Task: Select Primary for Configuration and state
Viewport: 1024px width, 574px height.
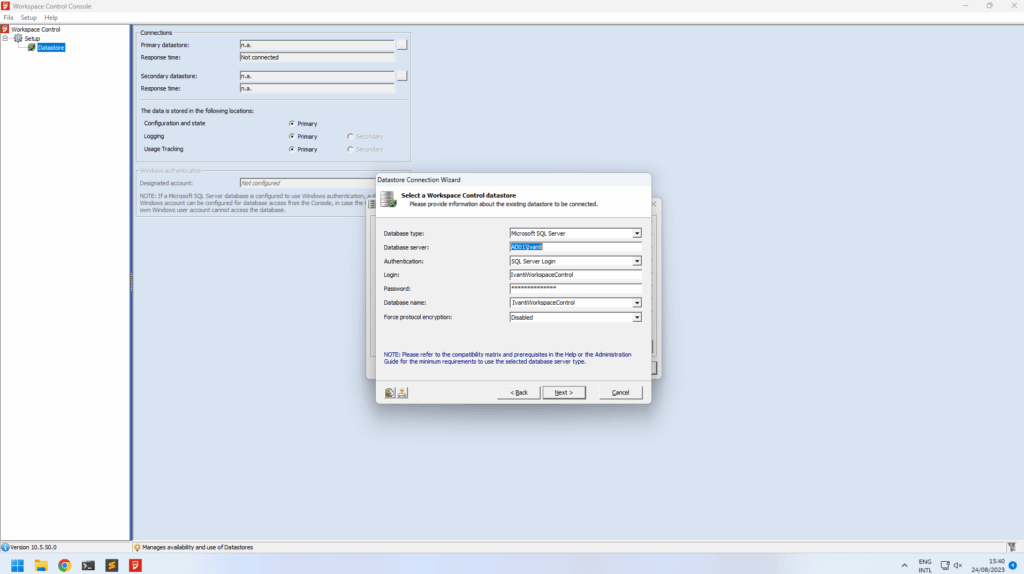Action: tap(292, 123)
